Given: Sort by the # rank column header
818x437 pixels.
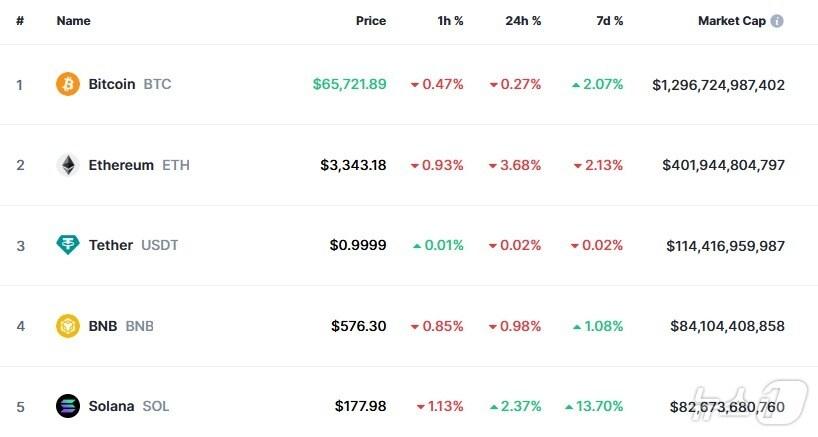Looking at the screenshot, I should click(20, 21).
